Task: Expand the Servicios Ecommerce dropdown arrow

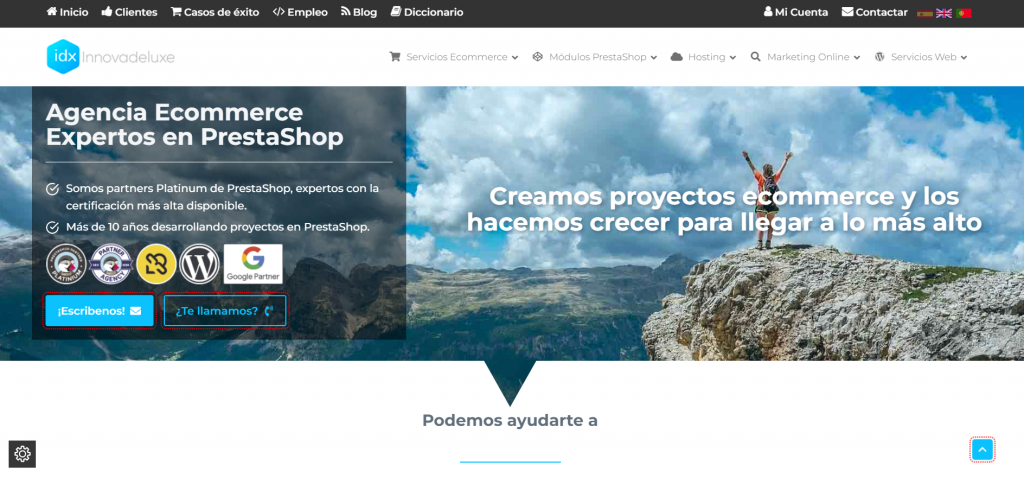Action: click(515, 57)
